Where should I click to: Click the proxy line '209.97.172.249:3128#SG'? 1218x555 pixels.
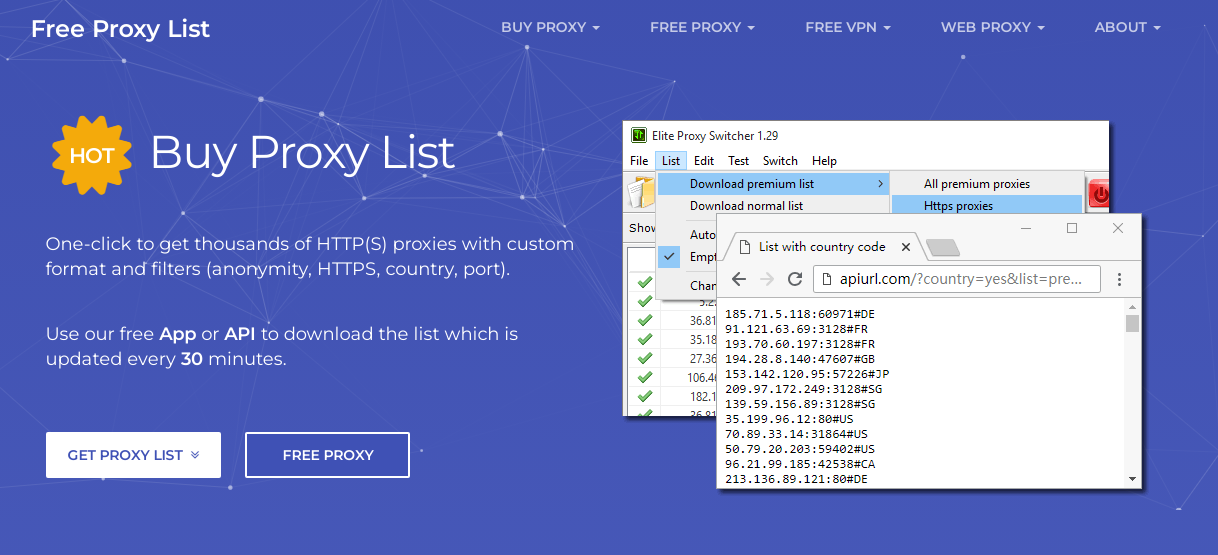tap(804, 389)
